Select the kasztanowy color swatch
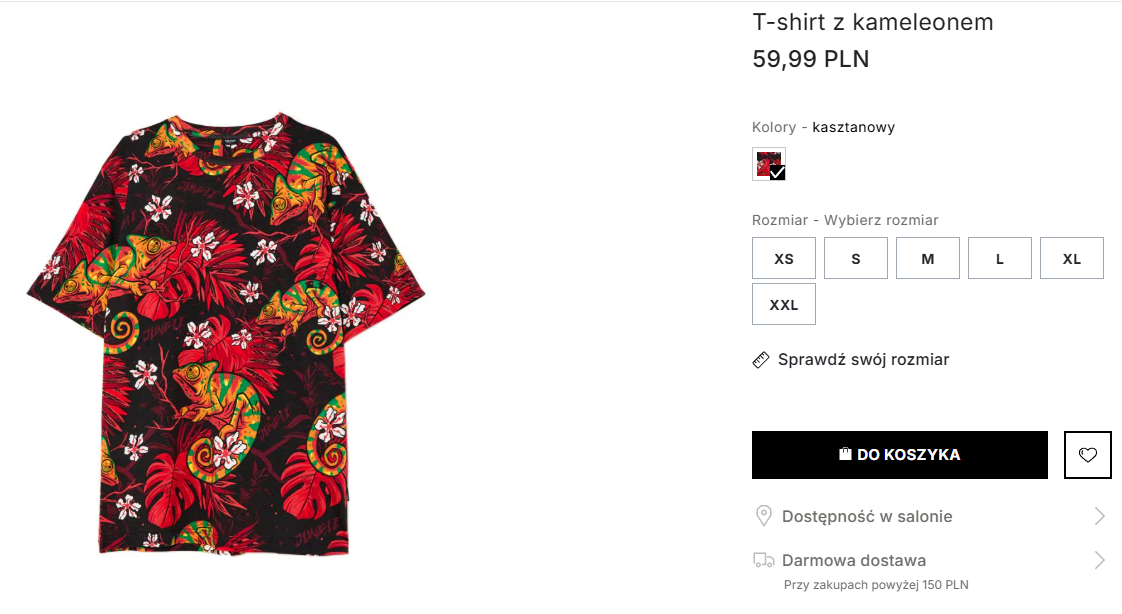This screenshot has width=1122, height=614. pos(769,164)
